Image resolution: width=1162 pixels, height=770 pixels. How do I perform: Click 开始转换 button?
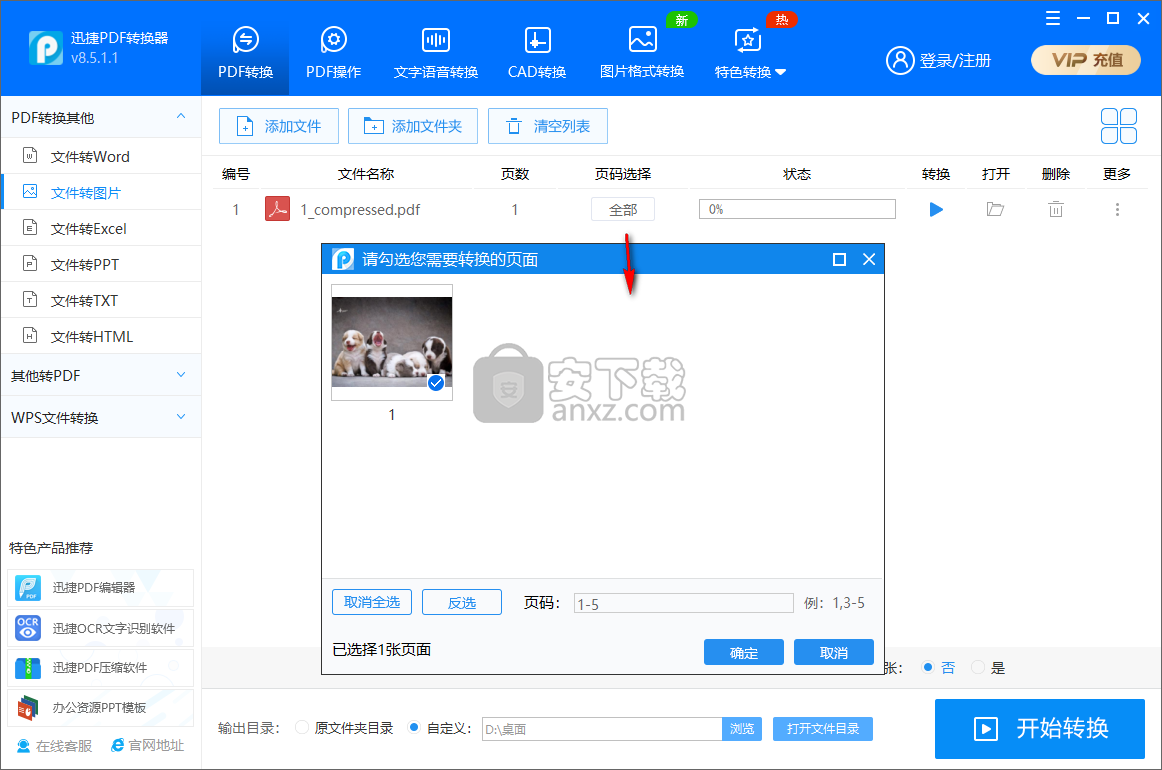tap(1040, 728)
